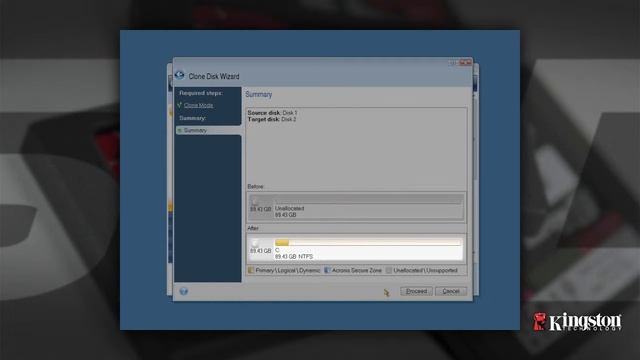Click the '89.43 GB NTFS' text
This screenshot has height=360, width=640.
[294, 256]
